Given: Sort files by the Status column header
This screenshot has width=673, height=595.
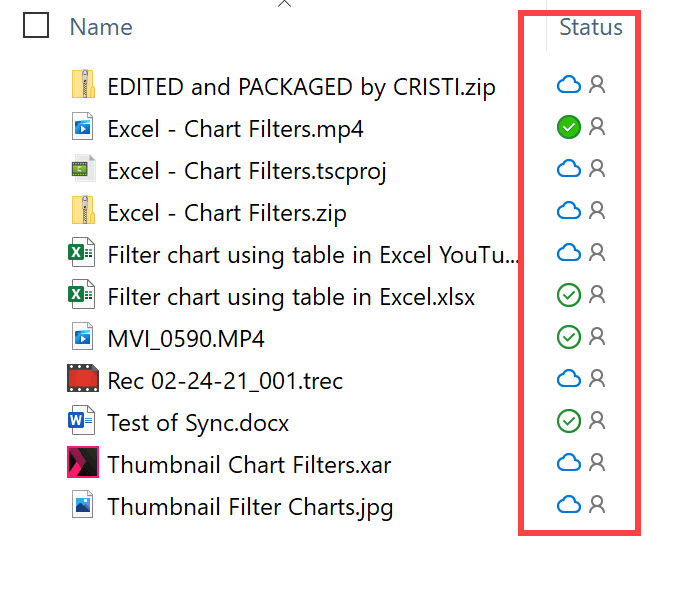Looking at the screenshot, I should (591, 27).
